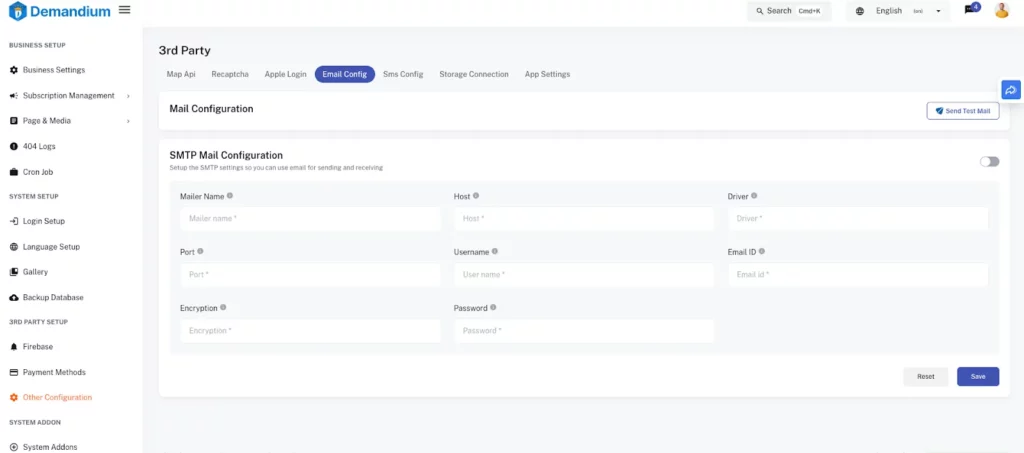Switch to the Recaptcha tab

[230, 74]
